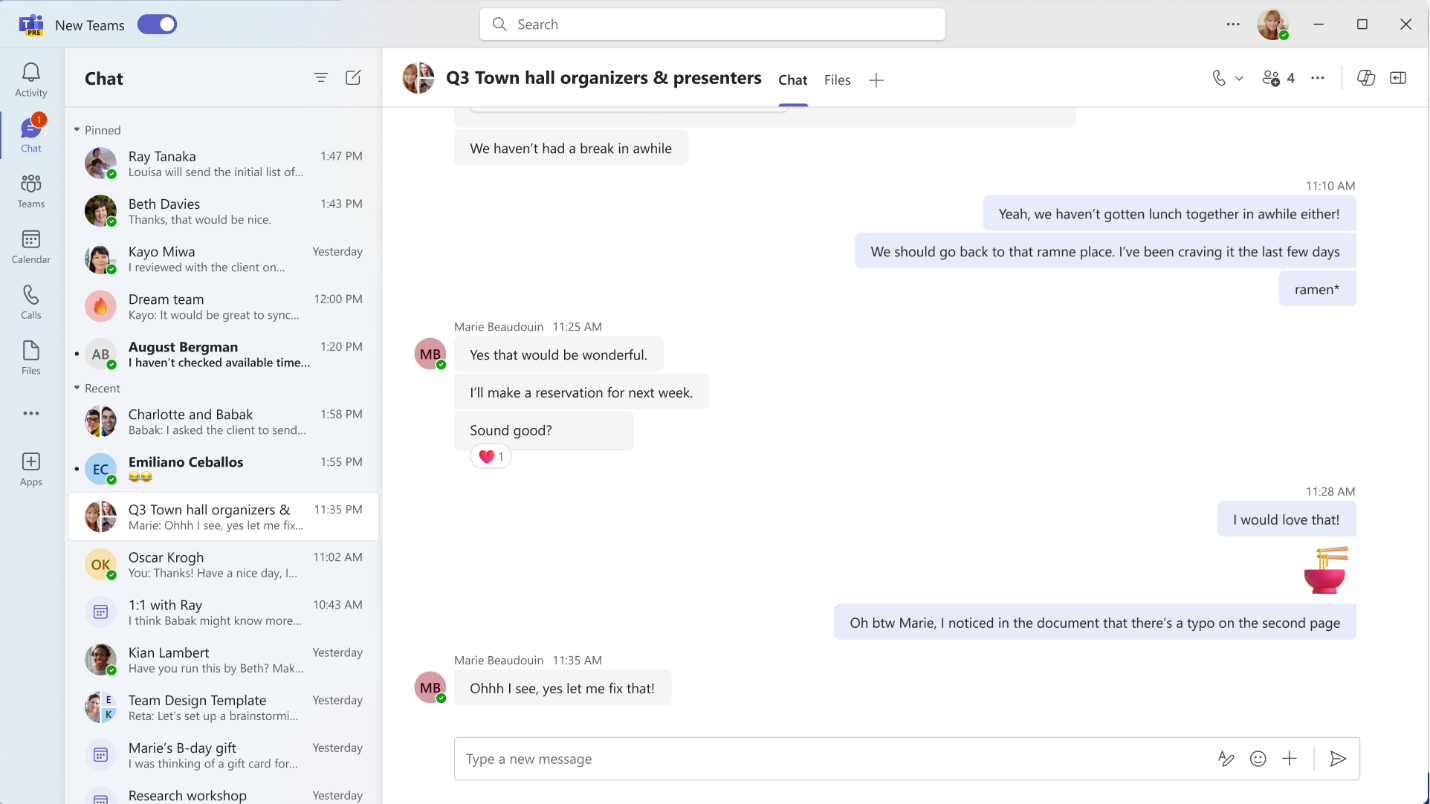Image resolution: width=1430 pixels, height=804 pixels.
Task: Start a new chat with compose icon
Action: pos(353,78)
